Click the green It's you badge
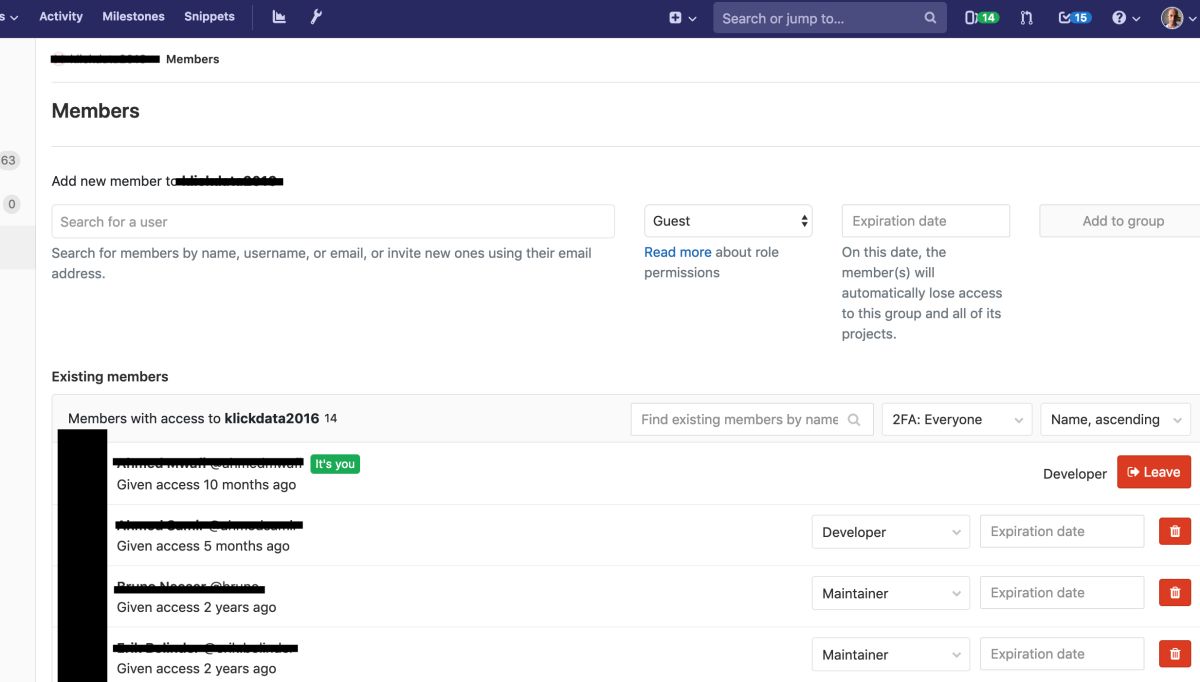This screenshot has height=682, width=1200. click(x=335, y=464)
